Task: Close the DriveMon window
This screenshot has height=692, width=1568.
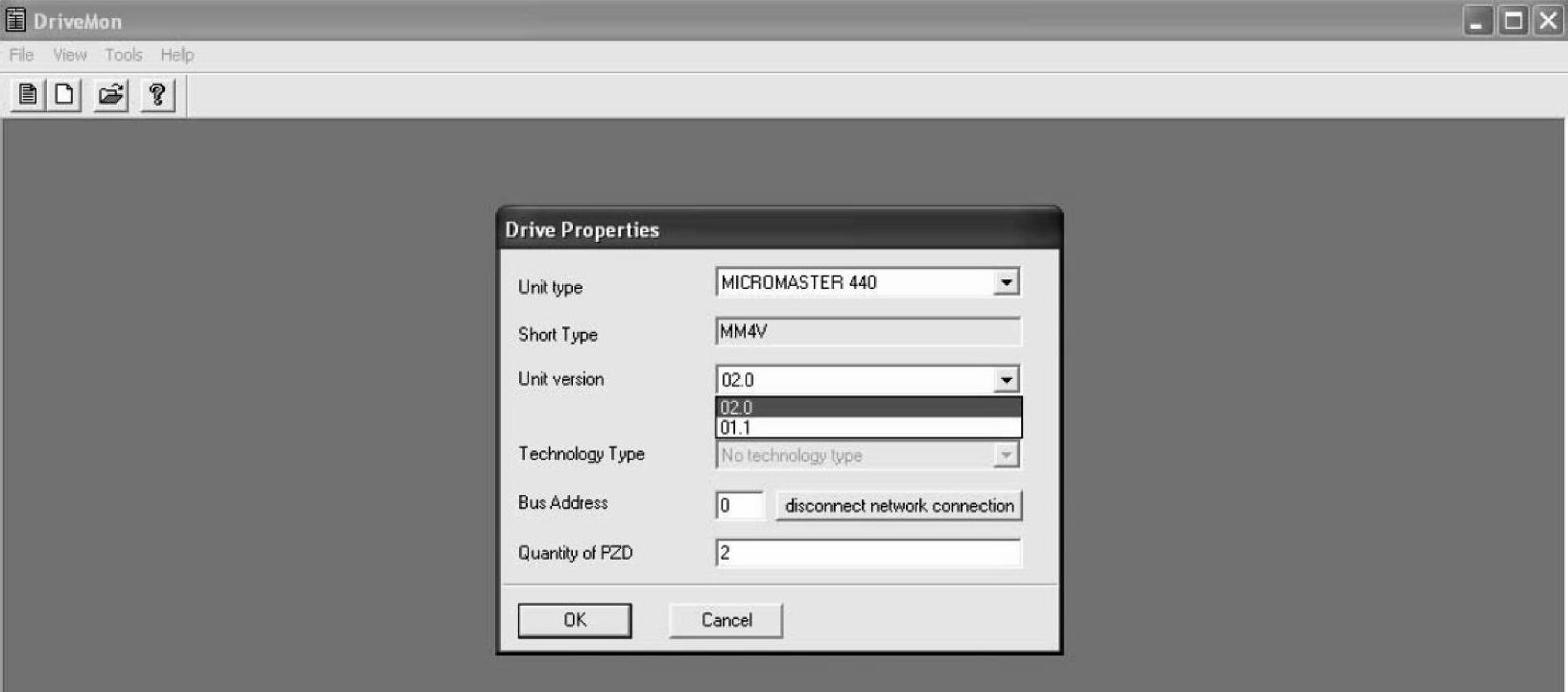Action: pos(1548,20)
